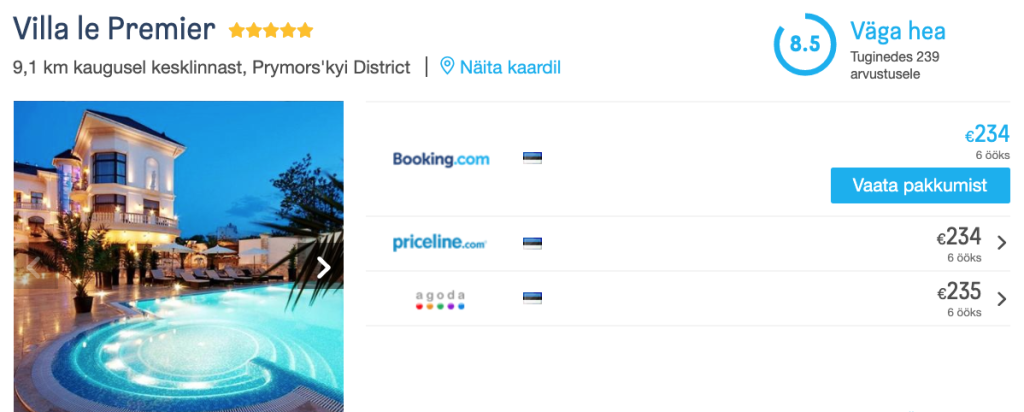
Task: Click the next photo arrow on the hotel image
Action: click(323, 267)
